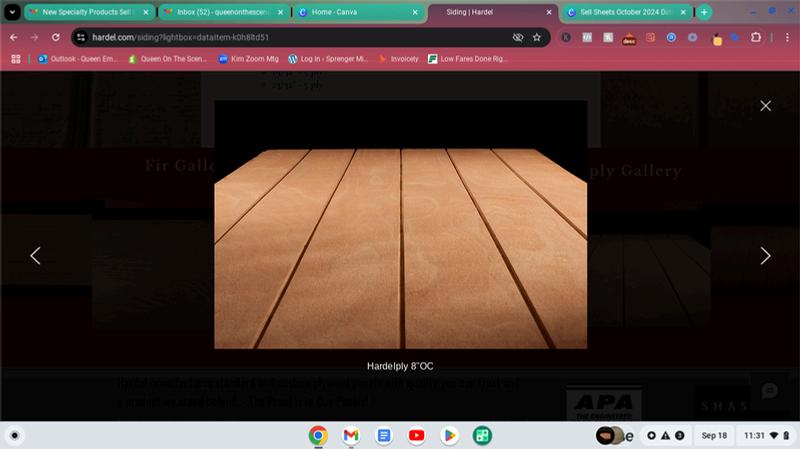Go forward one page in Chrome

coord(34,37)
